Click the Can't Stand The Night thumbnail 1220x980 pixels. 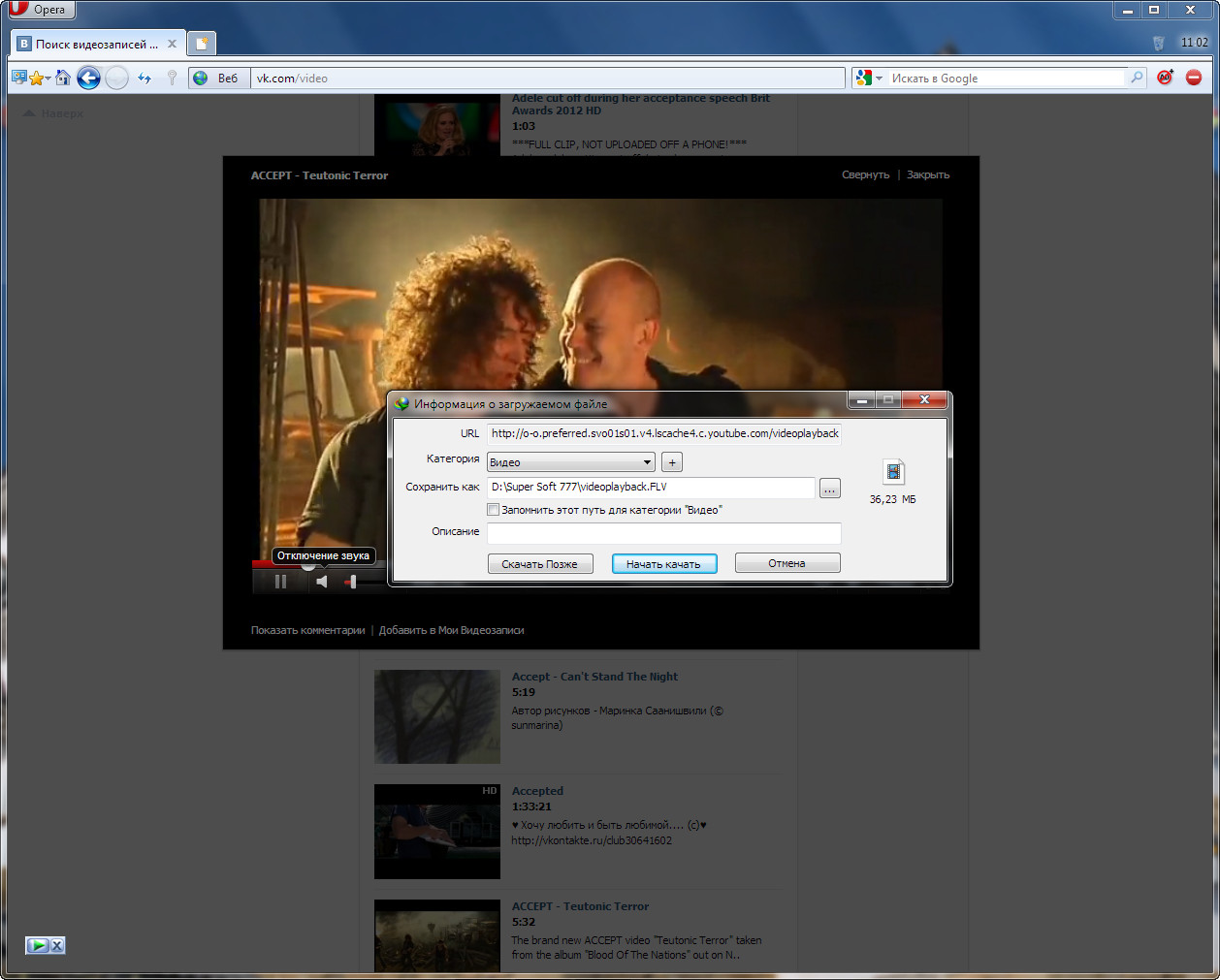(437, 716)
